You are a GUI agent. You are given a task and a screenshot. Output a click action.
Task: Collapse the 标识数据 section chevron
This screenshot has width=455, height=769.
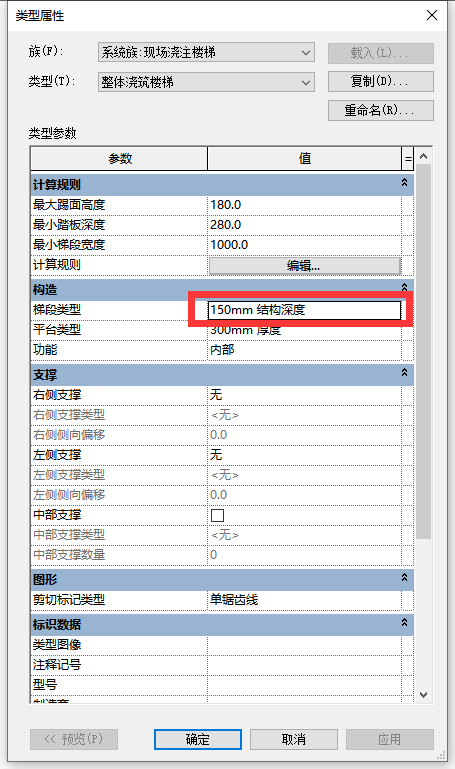coord(404,622)
